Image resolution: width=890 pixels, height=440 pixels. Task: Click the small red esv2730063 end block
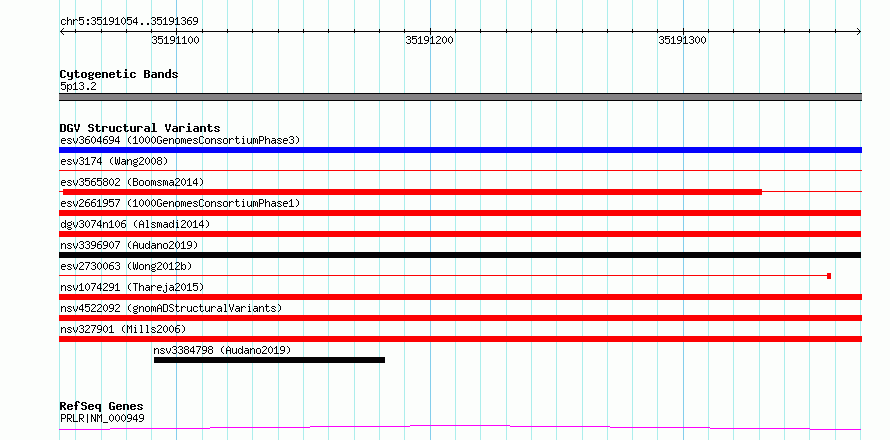pos(829,276)
